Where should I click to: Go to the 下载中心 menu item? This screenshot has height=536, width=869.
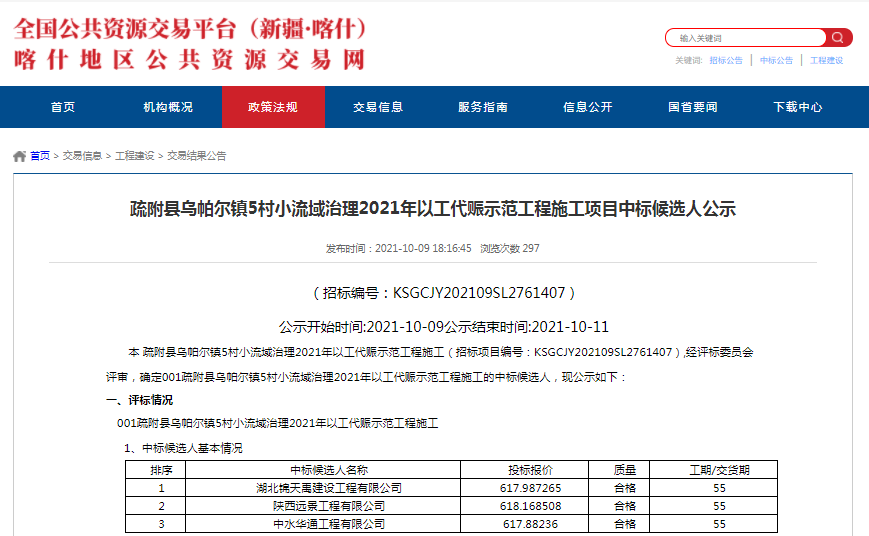point(798,107)
